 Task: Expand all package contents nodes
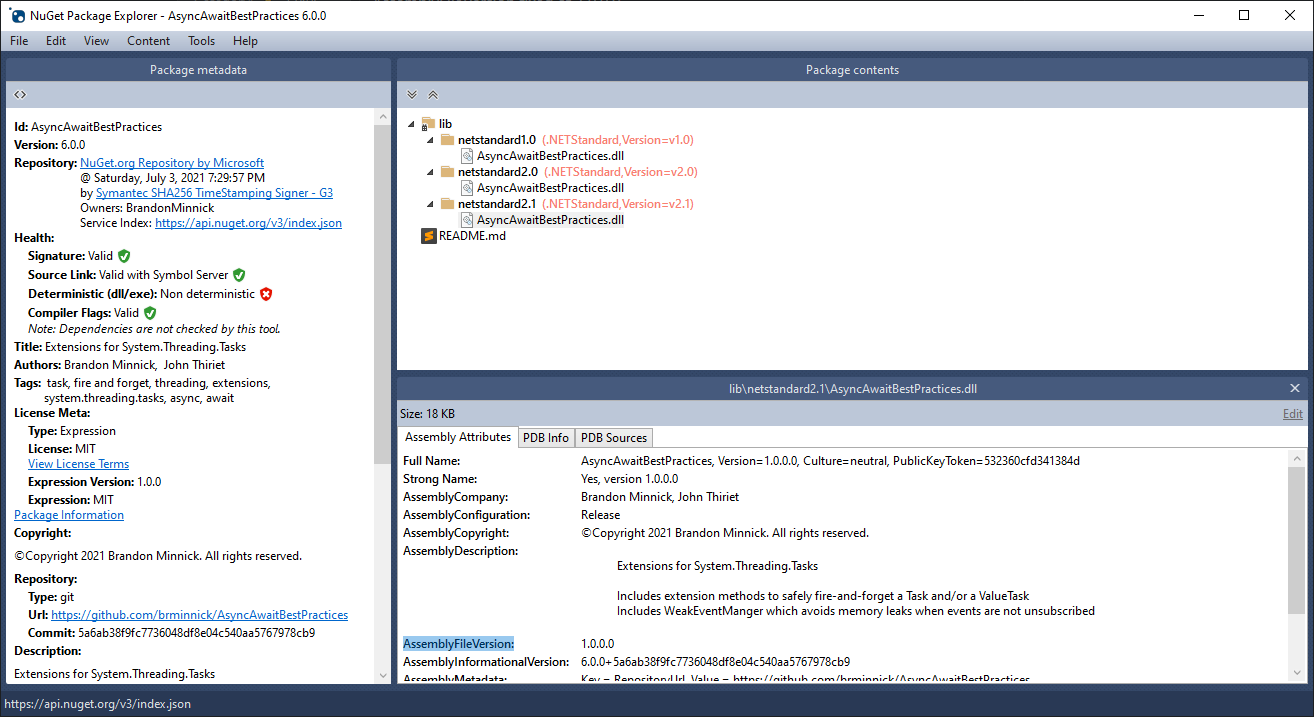coord(412,95)
